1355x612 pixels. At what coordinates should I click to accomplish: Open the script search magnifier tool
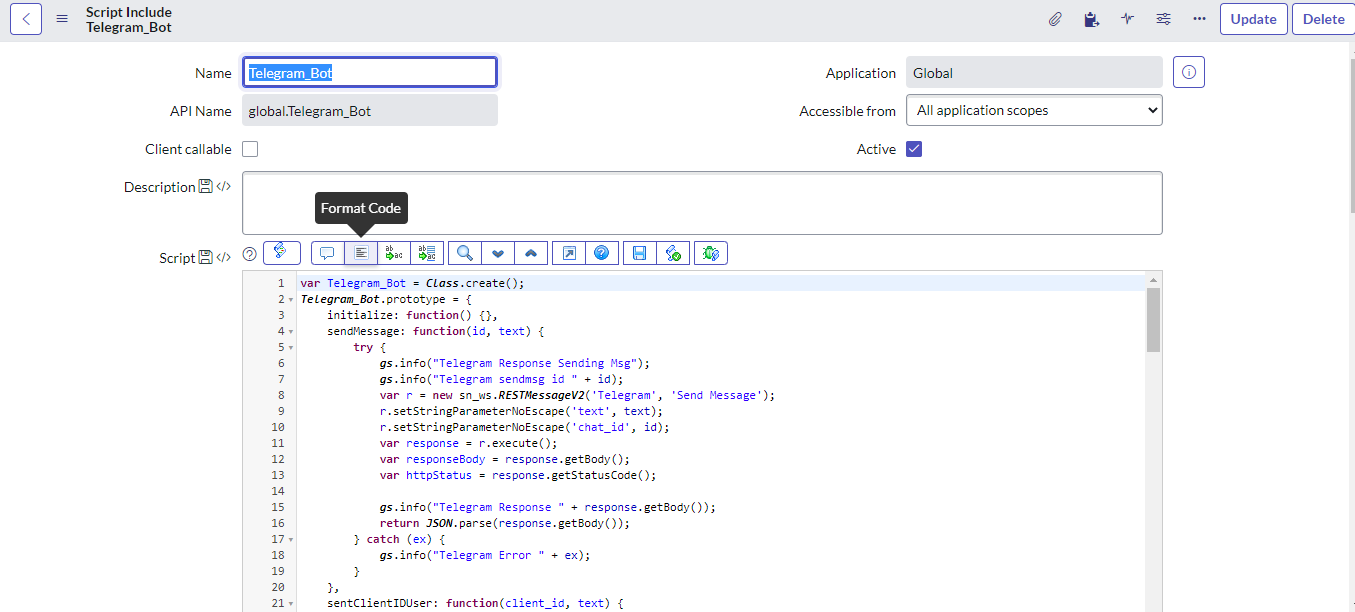click(464, 253)
